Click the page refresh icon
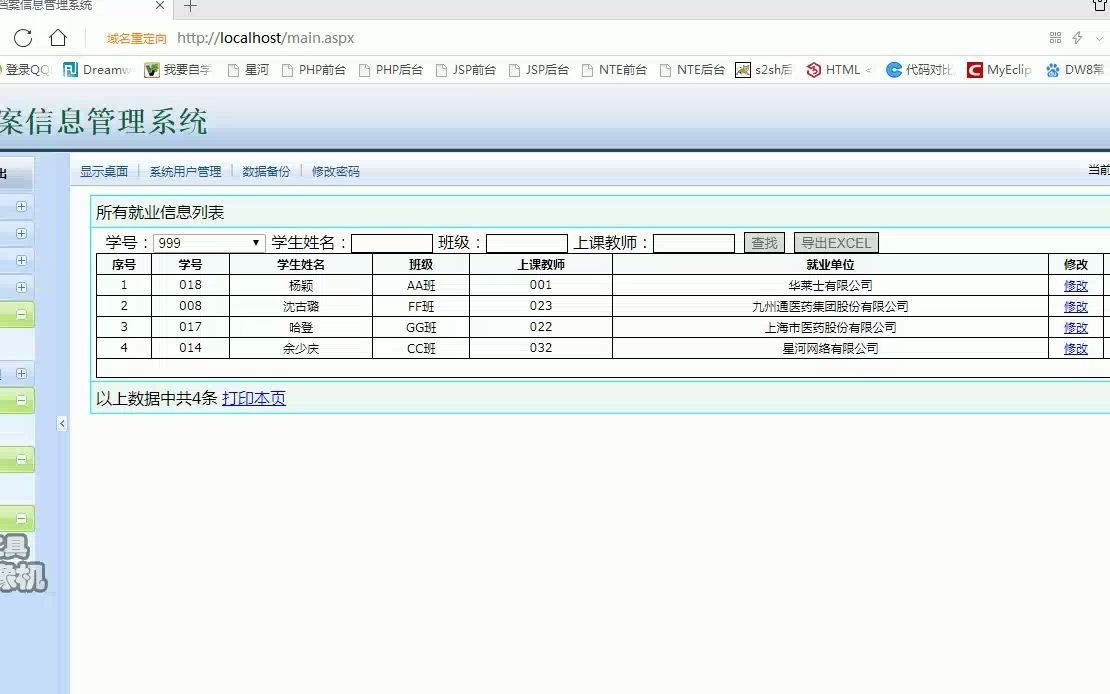Screen dimensions: 1110x694 click(x=21, y=37)
